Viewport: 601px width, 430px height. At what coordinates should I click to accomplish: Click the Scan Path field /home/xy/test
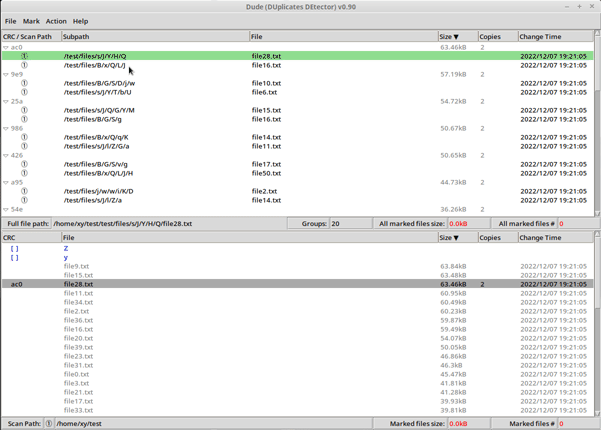pos(213,423)
